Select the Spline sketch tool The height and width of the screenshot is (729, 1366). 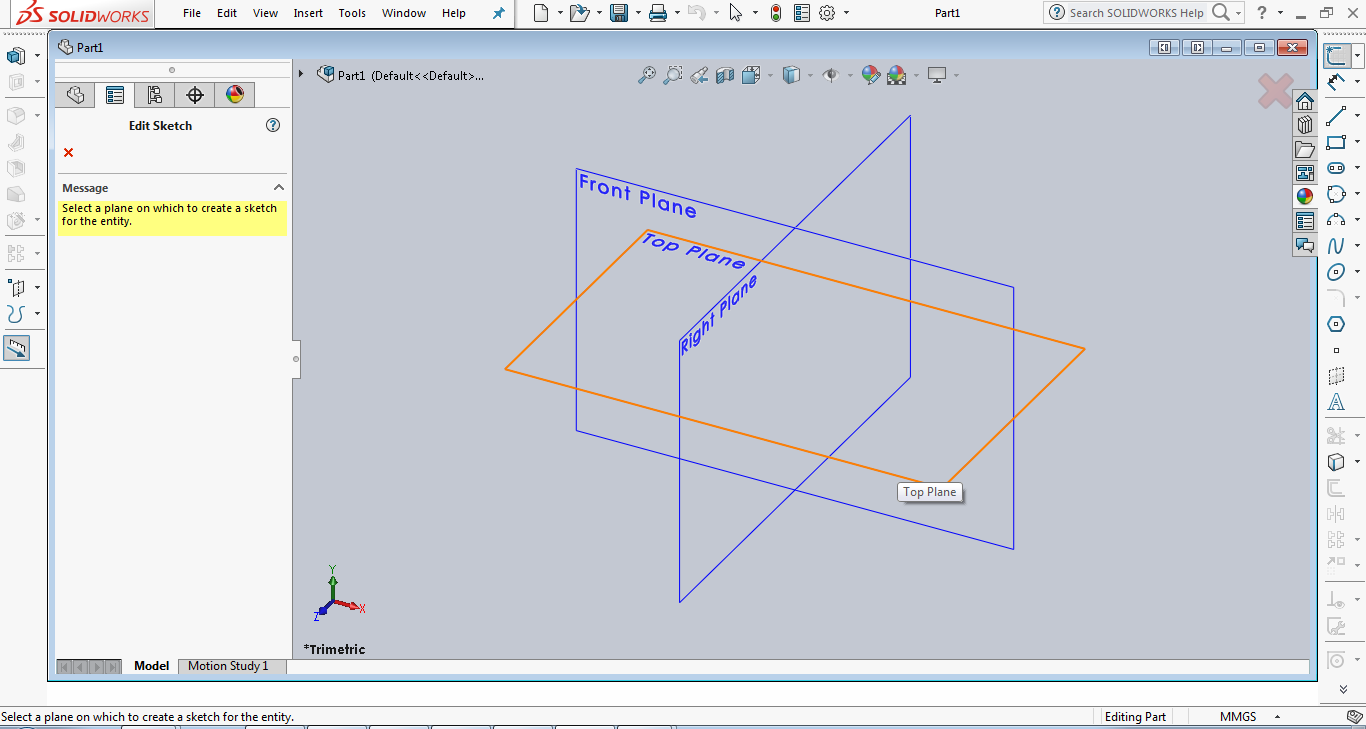coord(1336,246)
